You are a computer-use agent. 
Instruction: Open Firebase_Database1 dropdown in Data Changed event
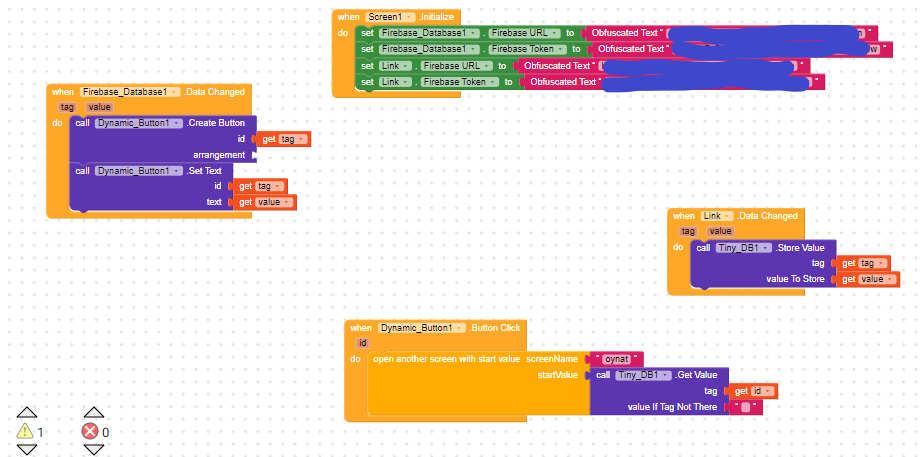pos(130,92)
